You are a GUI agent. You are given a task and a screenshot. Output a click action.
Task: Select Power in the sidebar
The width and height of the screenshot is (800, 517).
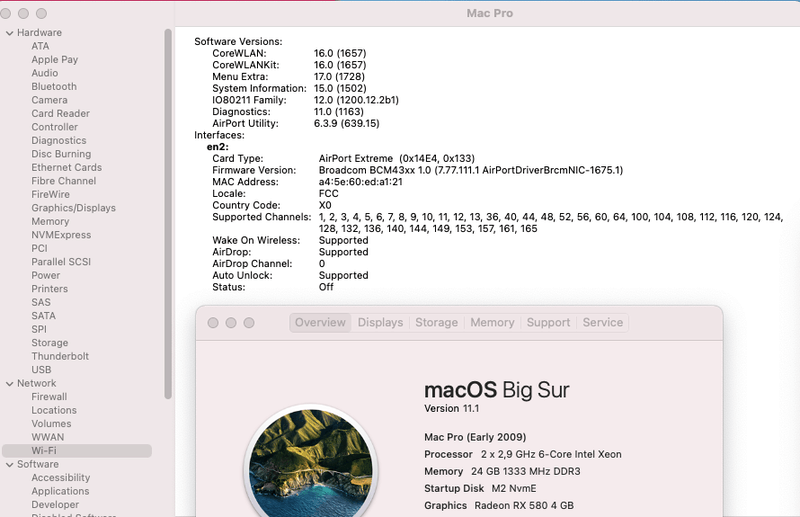point(45,276)
